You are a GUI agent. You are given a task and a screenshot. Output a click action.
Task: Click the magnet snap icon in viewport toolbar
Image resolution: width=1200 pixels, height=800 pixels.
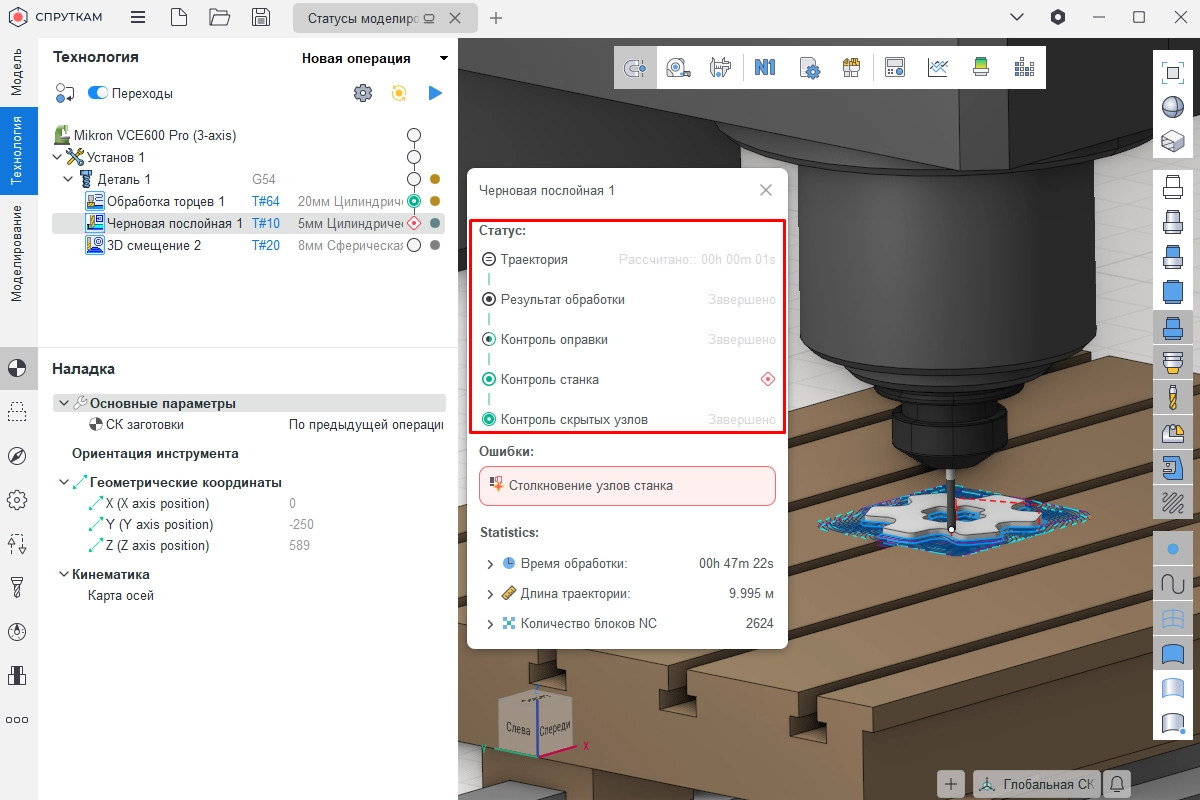pos(635,68)
